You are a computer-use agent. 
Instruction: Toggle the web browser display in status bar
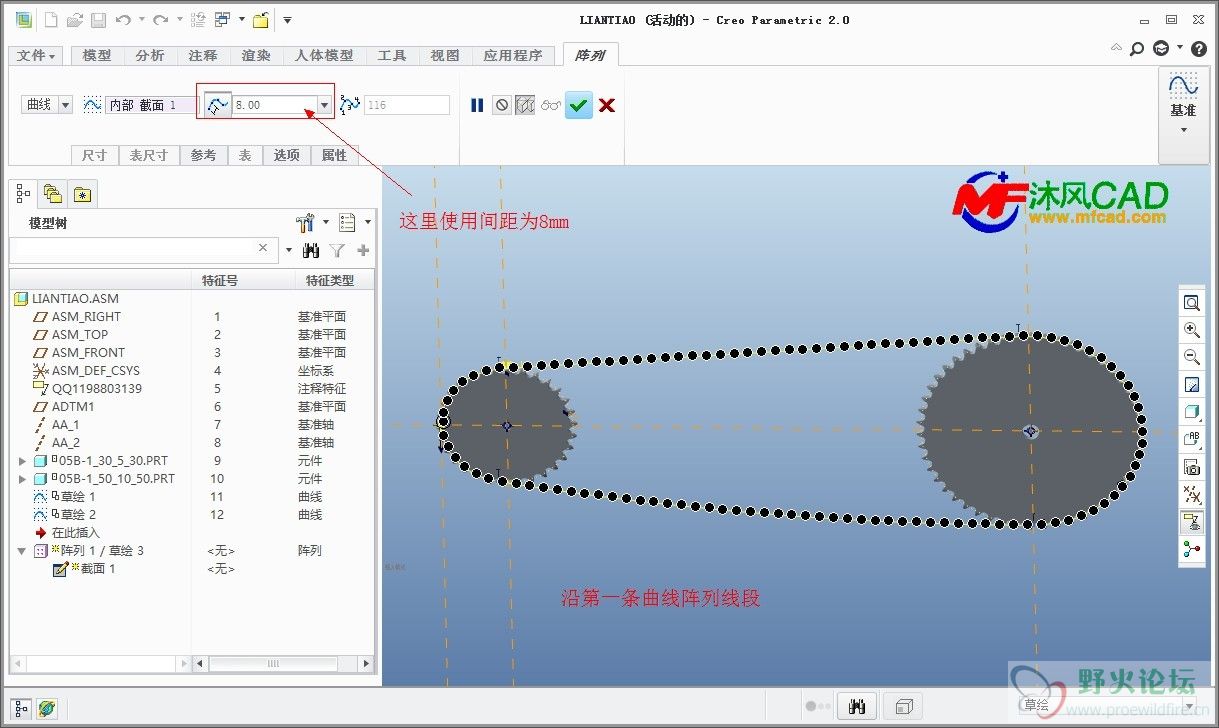tap(46, 708)
